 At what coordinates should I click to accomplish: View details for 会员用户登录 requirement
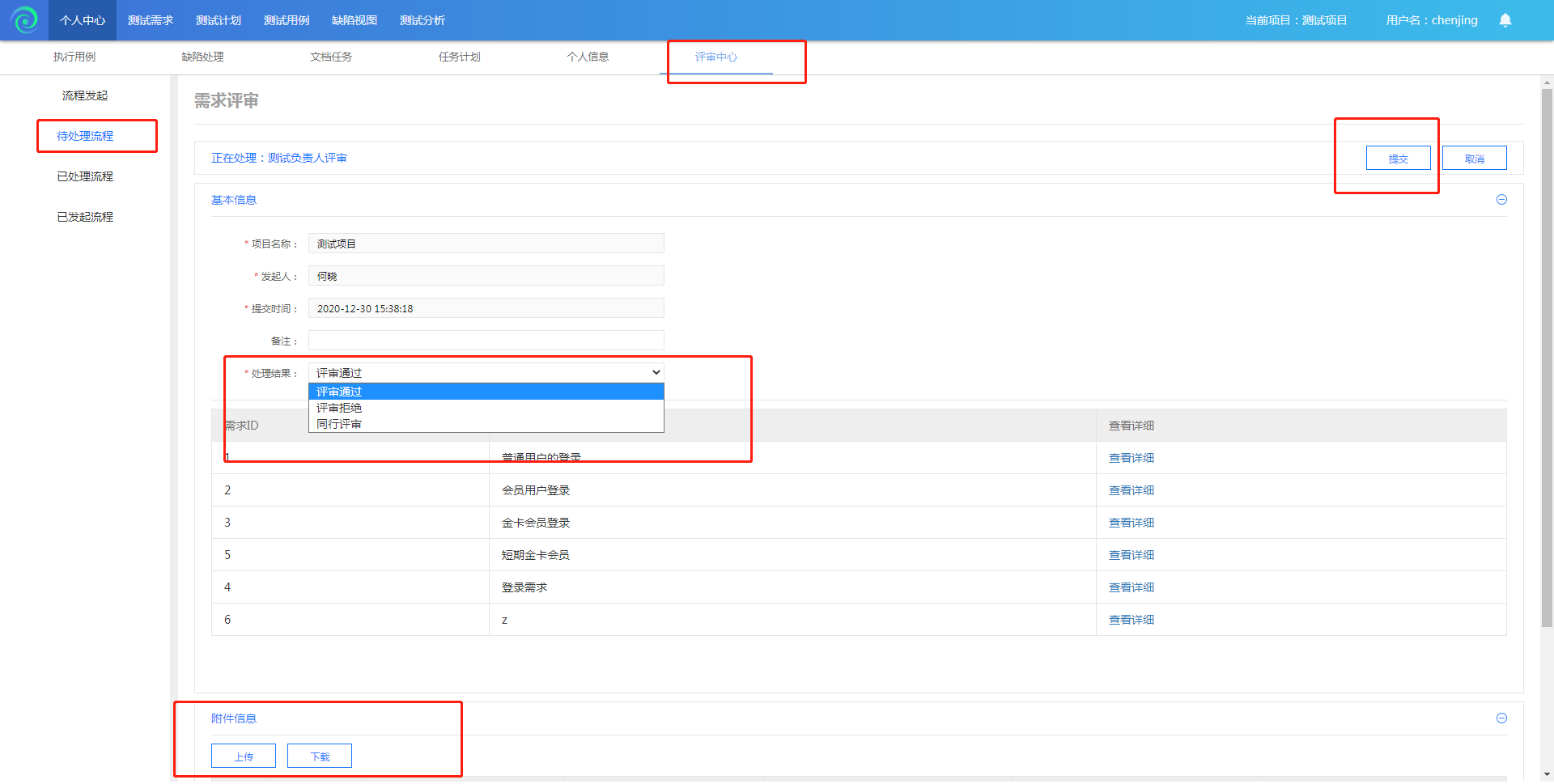[x=1131, y=490]
